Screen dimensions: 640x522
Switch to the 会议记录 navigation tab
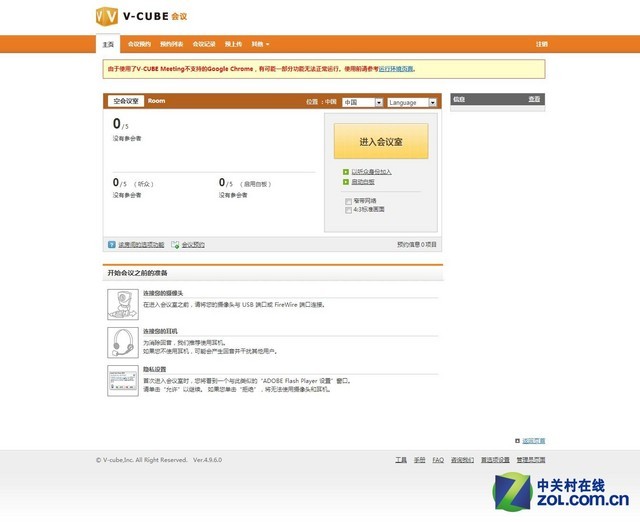(x=203, y=44)
